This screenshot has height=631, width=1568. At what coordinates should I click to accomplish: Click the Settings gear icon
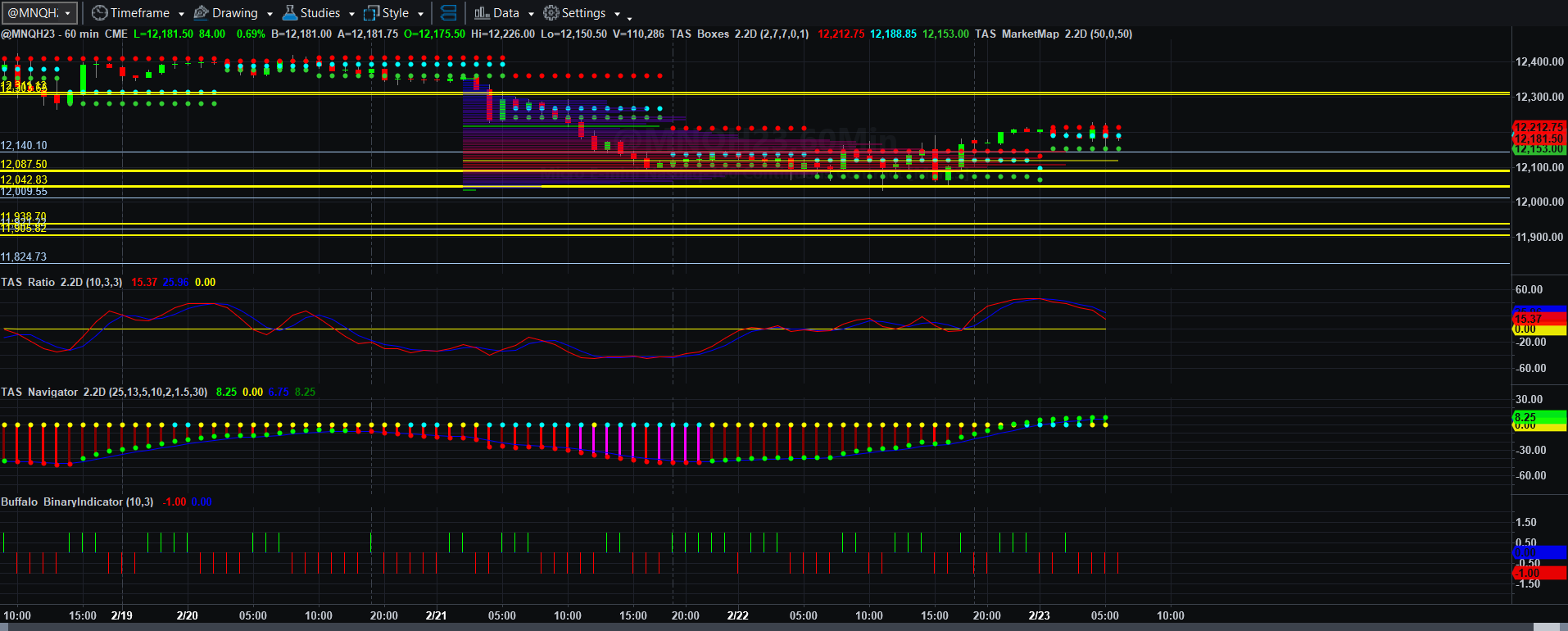pos(551,13)
